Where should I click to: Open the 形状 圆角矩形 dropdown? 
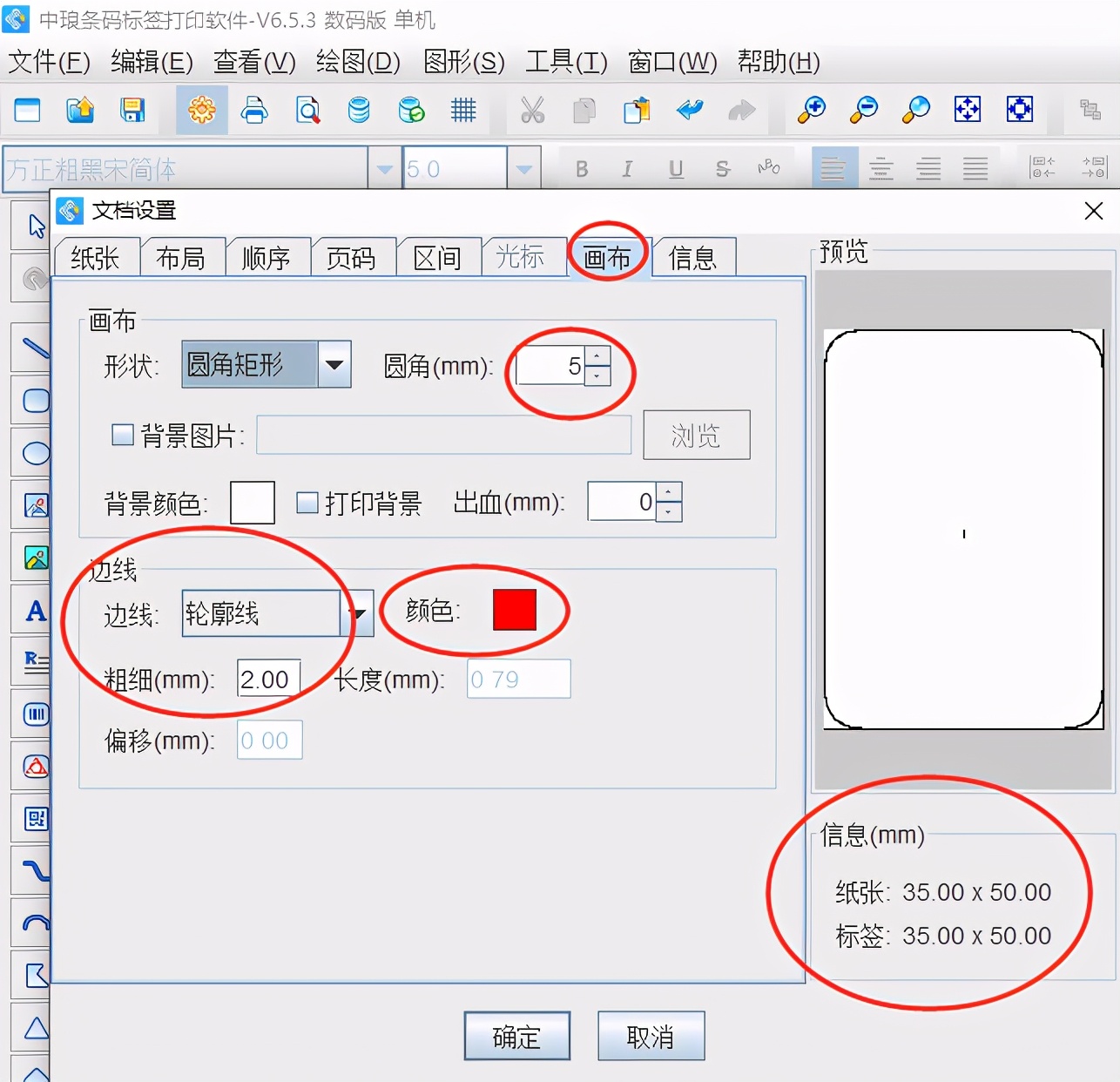pos(267,364)
